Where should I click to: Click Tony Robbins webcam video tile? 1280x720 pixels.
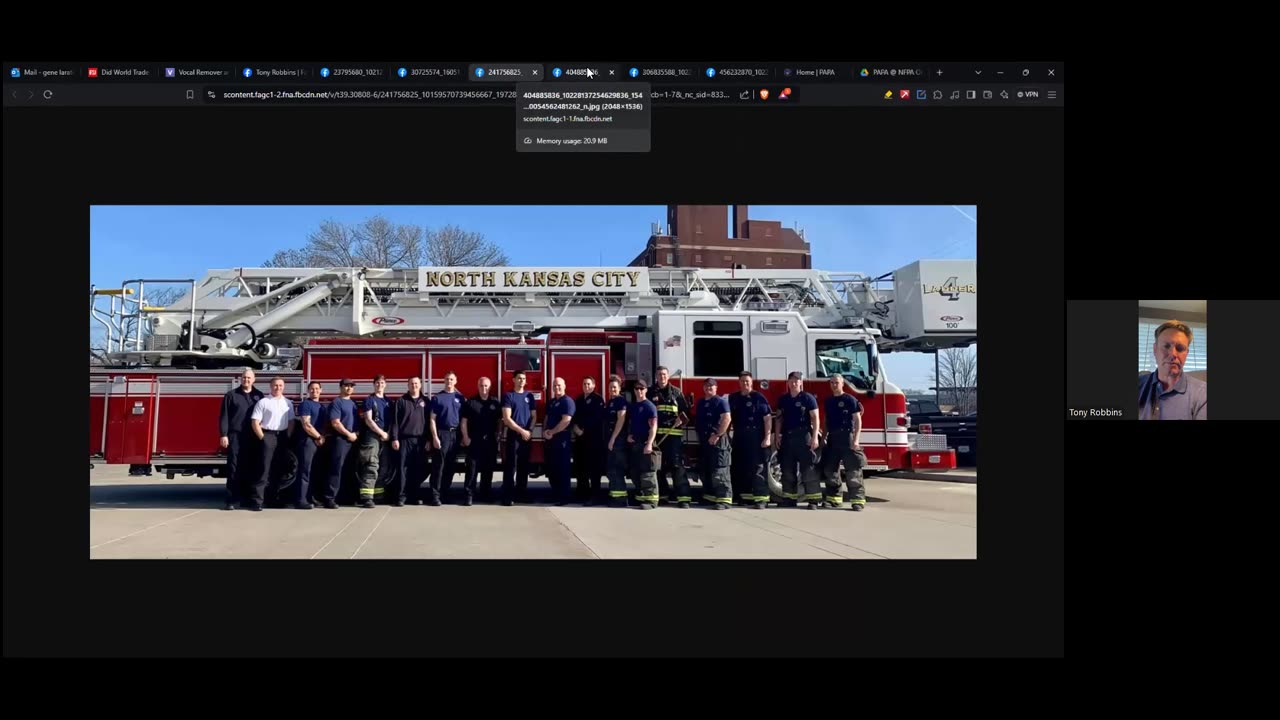(1172, 360)
